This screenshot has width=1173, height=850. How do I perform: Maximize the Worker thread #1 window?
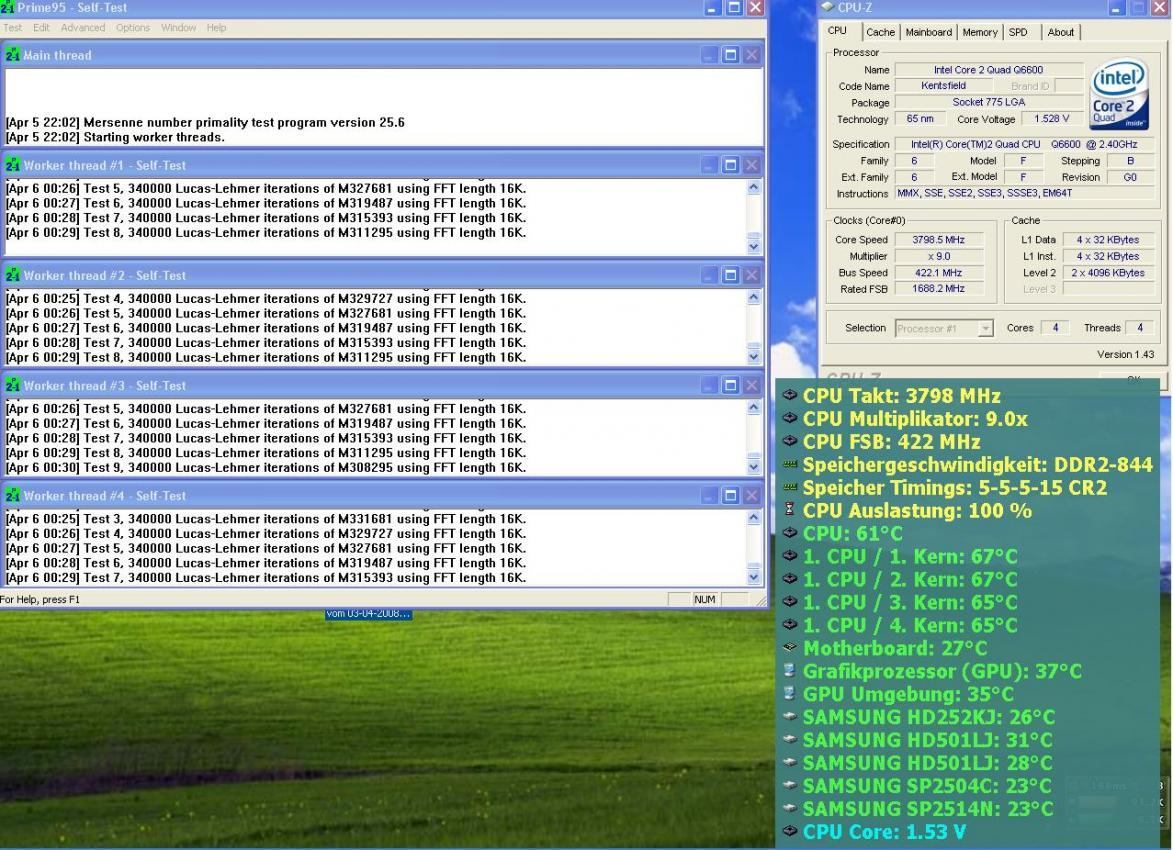(x=730, y=165)
